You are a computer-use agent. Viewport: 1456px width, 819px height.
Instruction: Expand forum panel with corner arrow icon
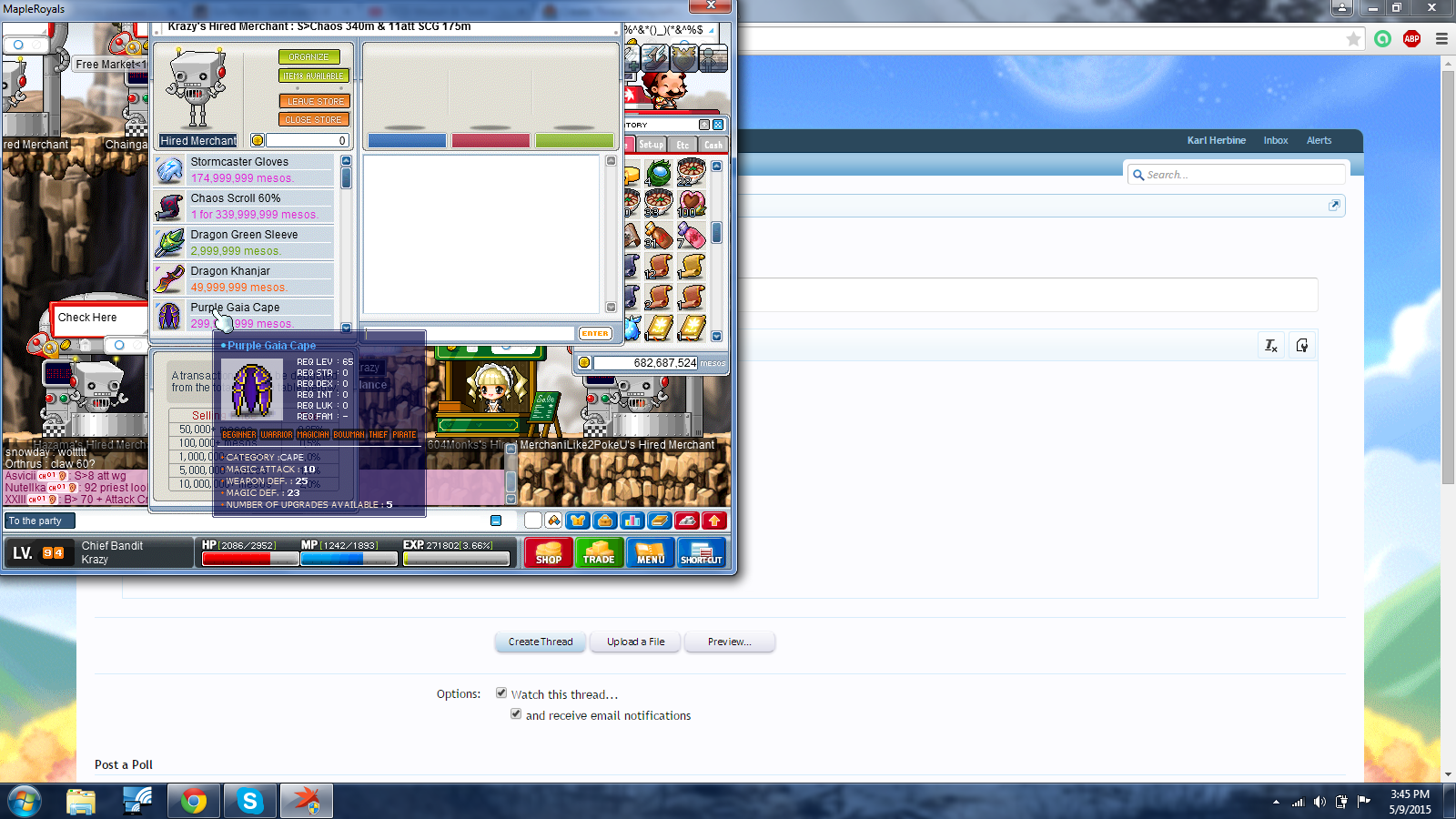[1334, 205]
